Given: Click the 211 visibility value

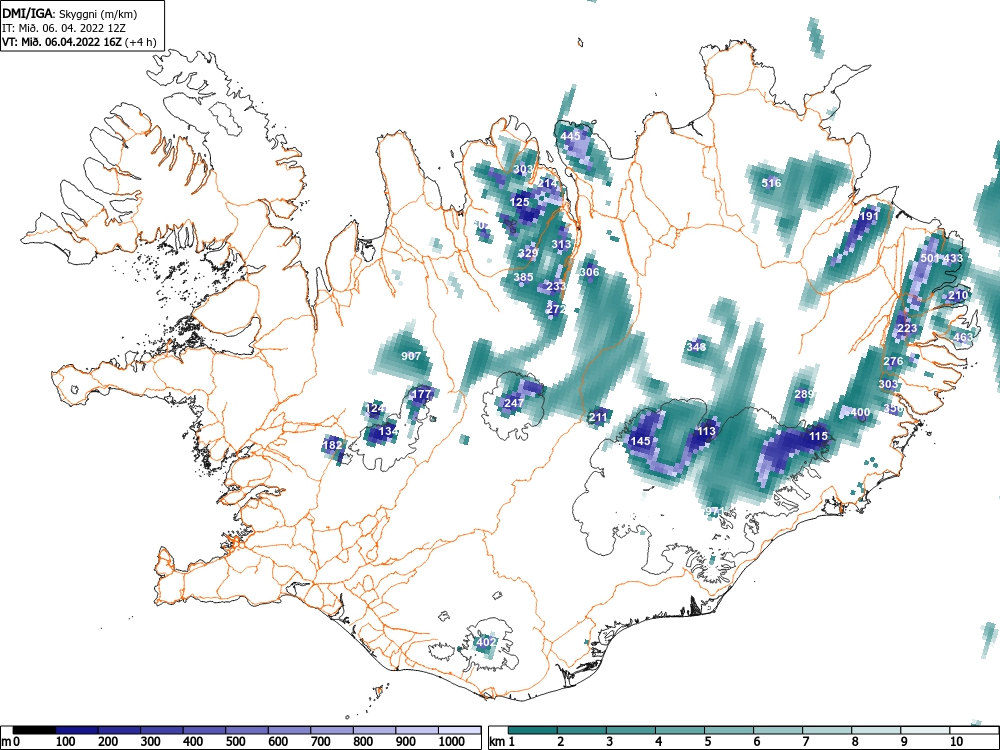Looking at the screenshot, I should point(598,418).
